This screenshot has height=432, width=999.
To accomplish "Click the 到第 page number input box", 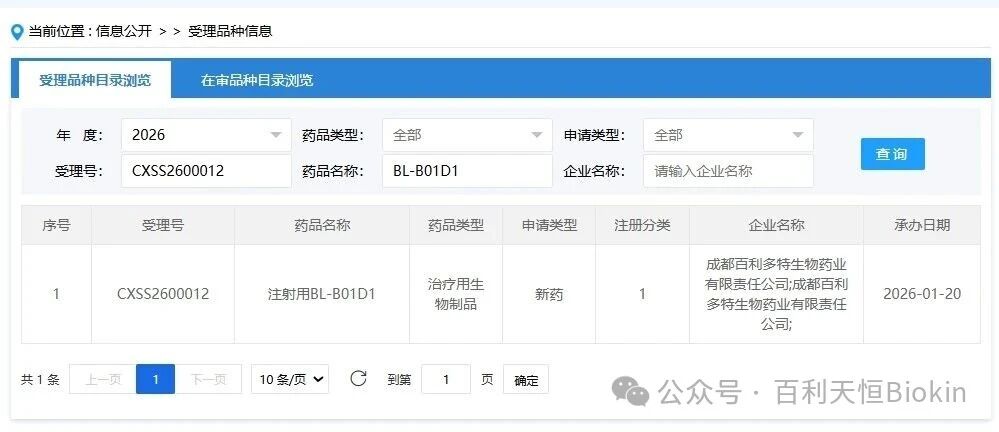I will pyautogui.click(x=446, y=380).
